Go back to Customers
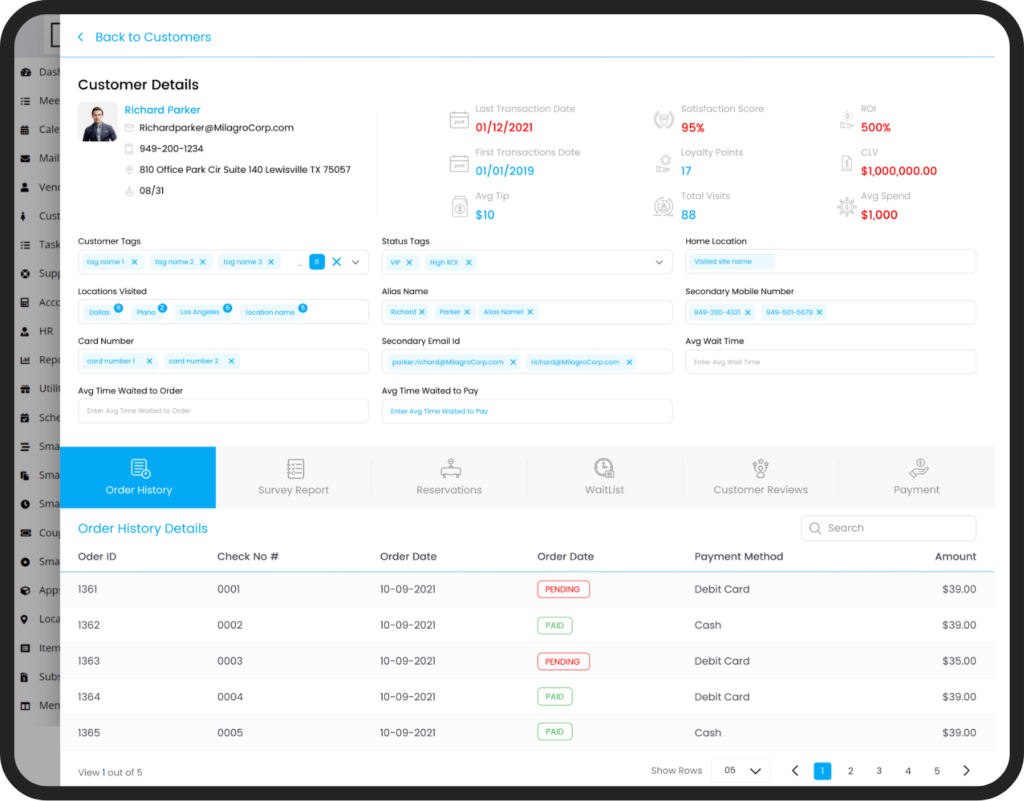Image resolution: width=1024 pixels, height=801 pixels. tap(144, 37)
